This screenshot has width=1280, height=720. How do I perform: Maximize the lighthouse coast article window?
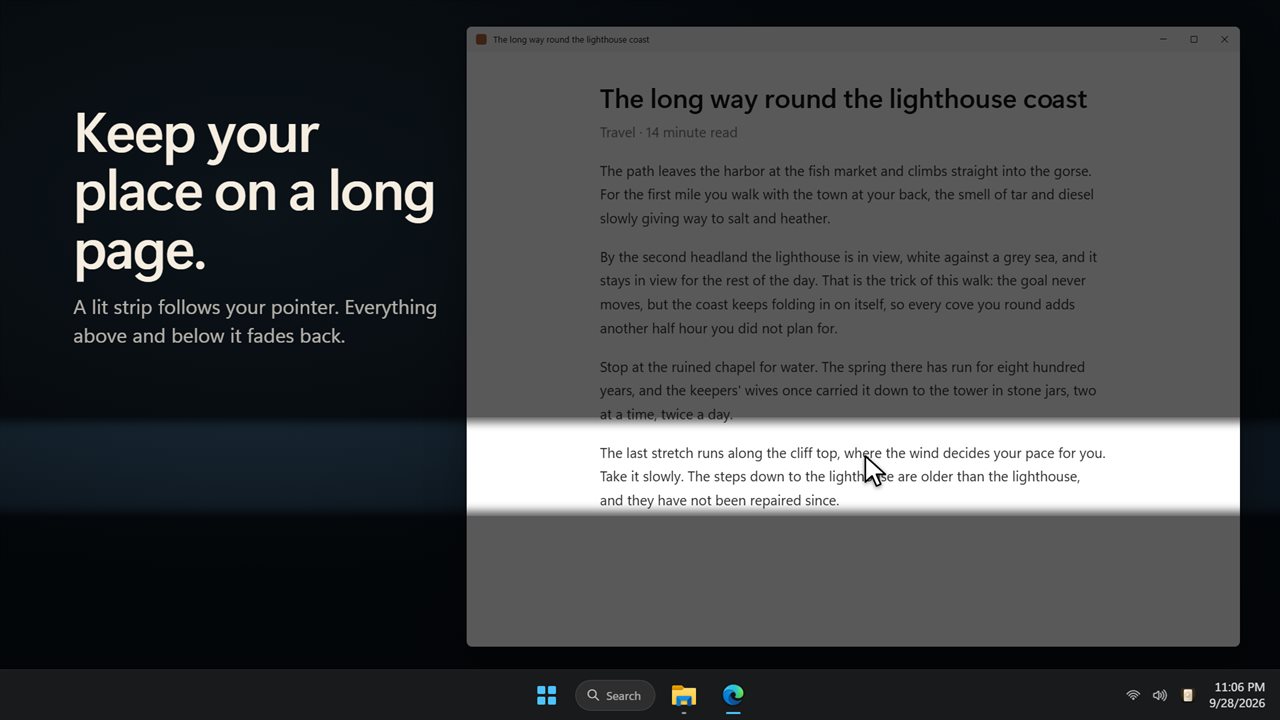(1194, 40)
